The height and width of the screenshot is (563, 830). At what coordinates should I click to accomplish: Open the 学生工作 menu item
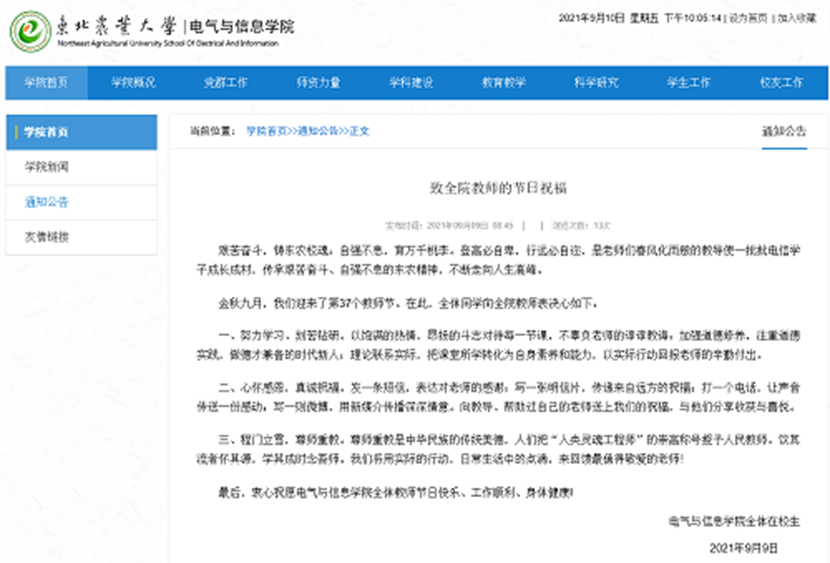click(x=688, y=83)
